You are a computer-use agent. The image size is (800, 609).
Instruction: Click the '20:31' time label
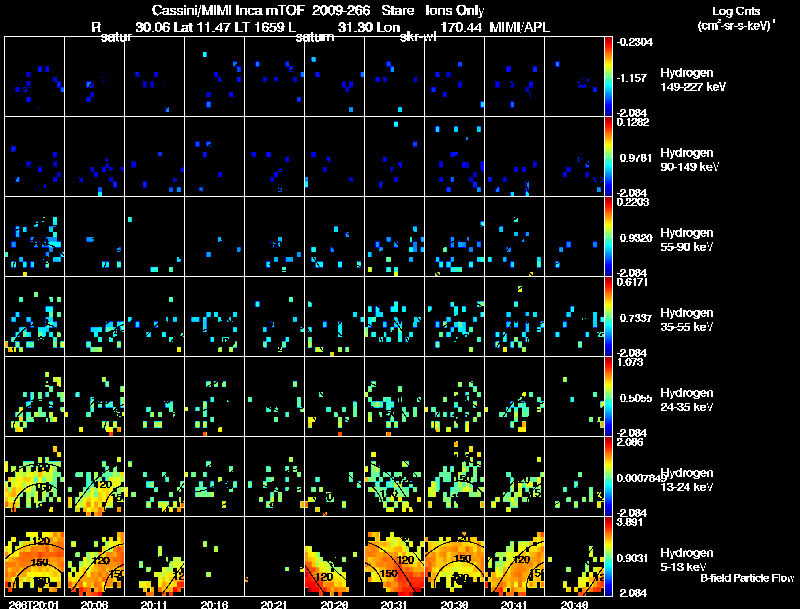pos(394,604)
